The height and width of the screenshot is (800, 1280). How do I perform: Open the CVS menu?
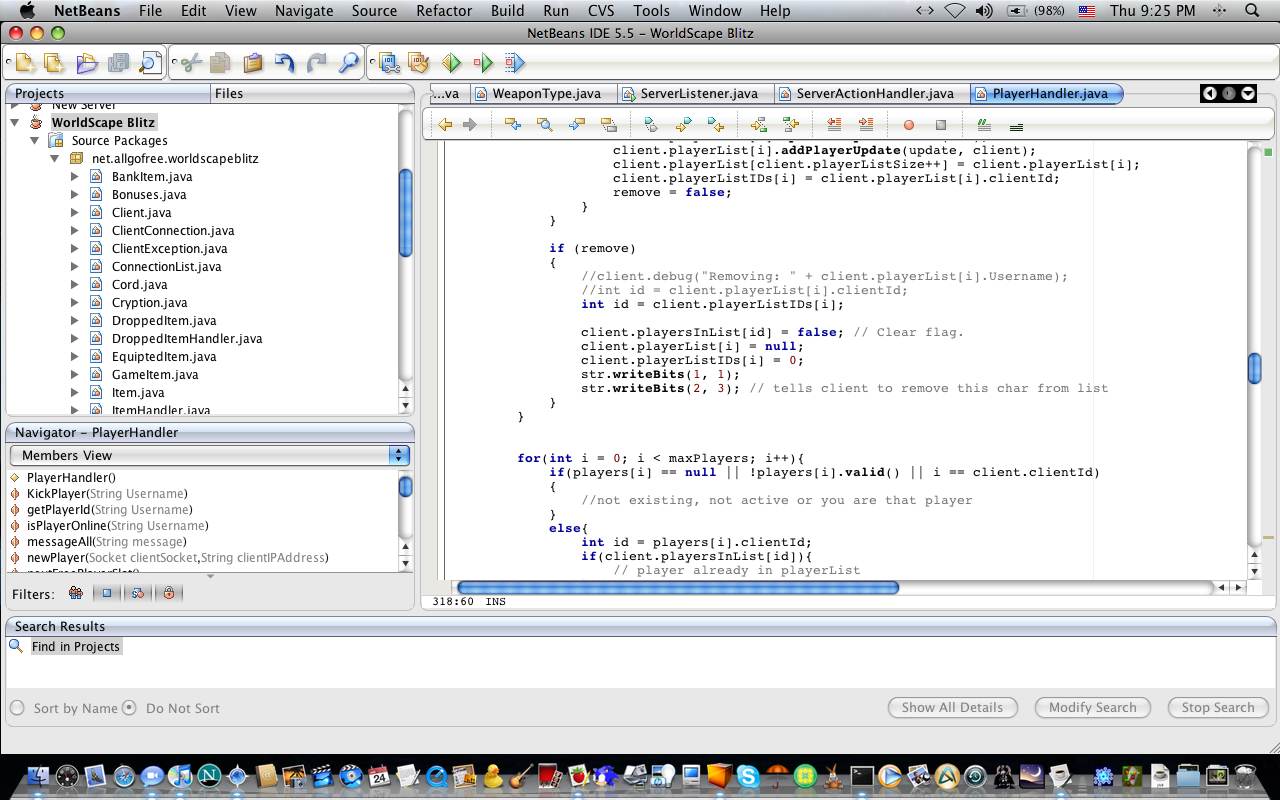click(601, 10)
